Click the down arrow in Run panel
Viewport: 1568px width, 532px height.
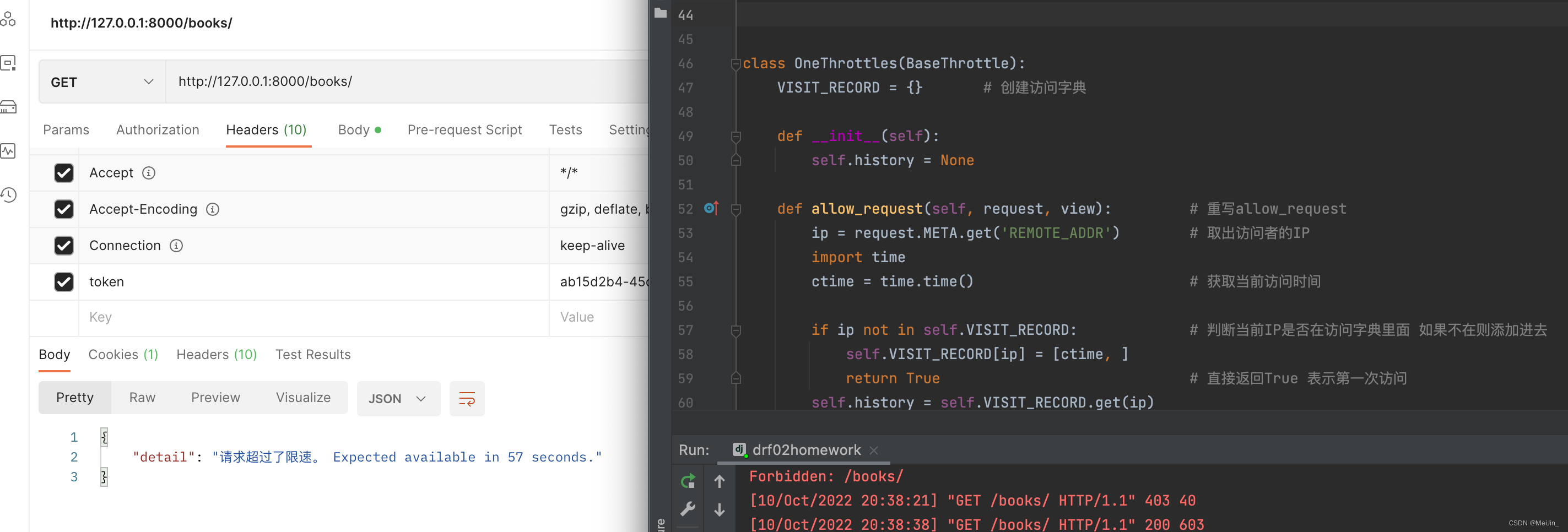720,509
